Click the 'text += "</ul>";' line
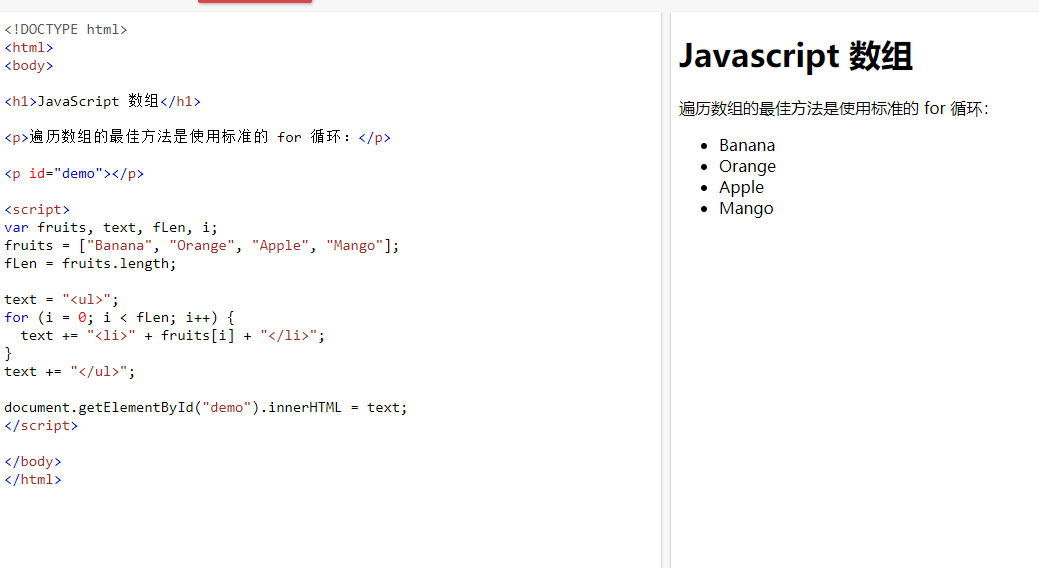The width and height of the screenshot is (1039, 568). pos(70,371)
